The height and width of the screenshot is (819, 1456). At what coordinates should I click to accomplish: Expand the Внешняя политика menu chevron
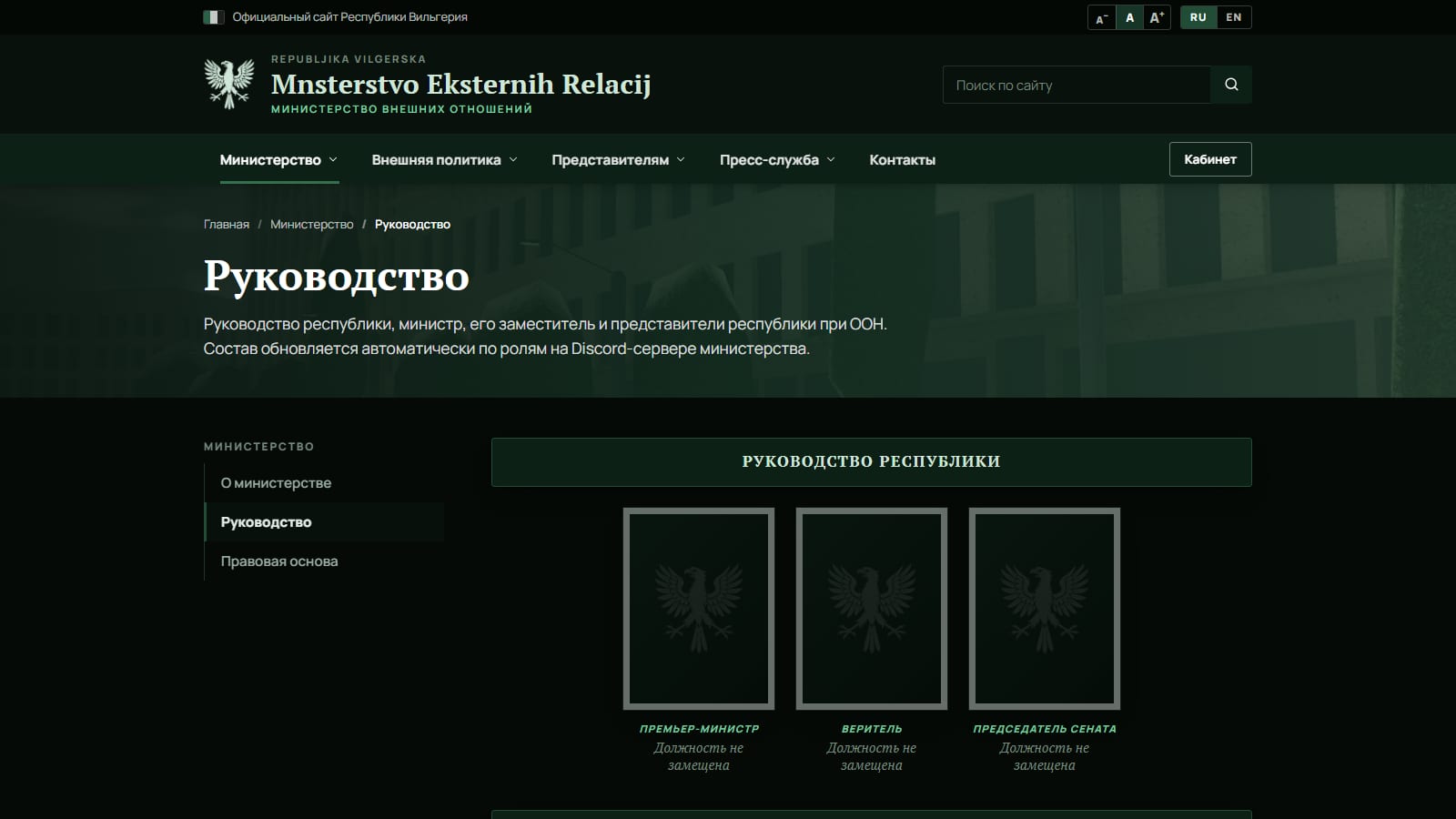coord(513,159)
